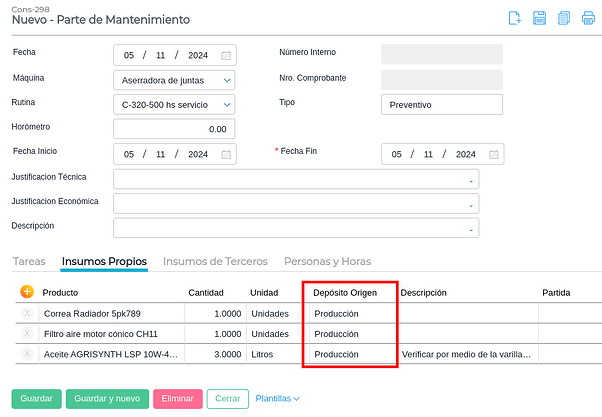Viewport: 602px width, 417px height.
Task: Switch to the Tareas tab
Action: point(29,261)
